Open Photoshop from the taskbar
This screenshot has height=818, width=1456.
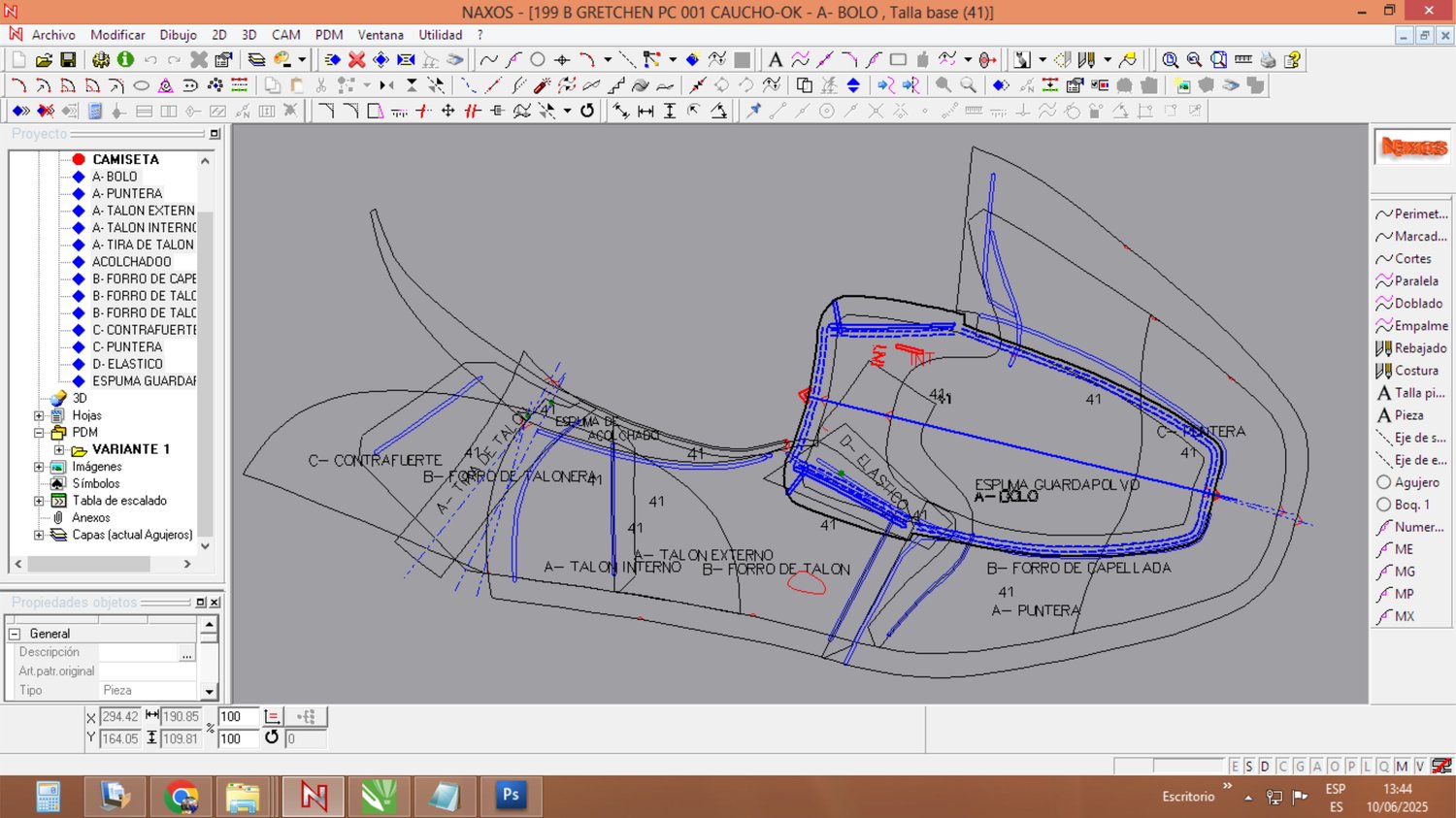(x=511, y=796)
